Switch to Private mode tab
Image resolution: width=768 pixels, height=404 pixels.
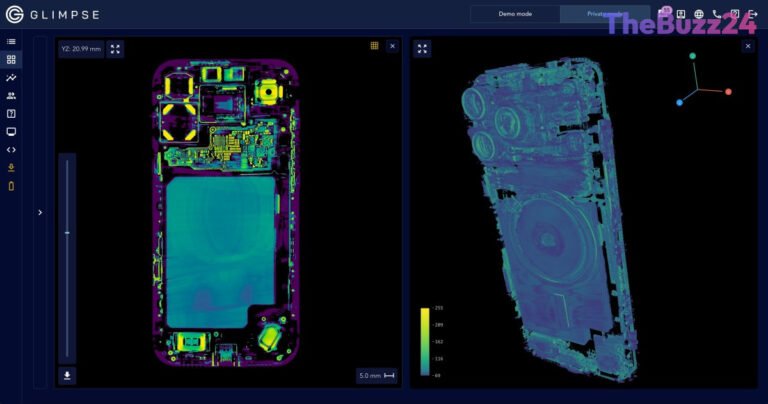605,14
